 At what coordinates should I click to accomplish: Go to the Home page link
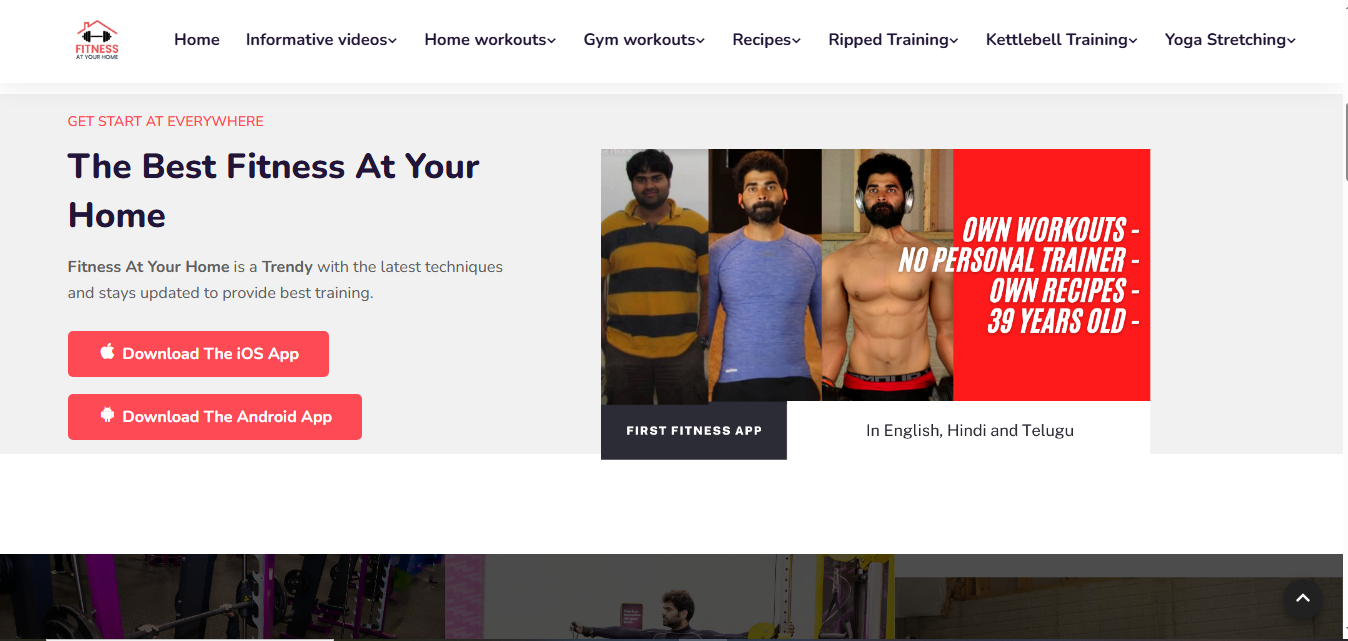click(197, 40)
